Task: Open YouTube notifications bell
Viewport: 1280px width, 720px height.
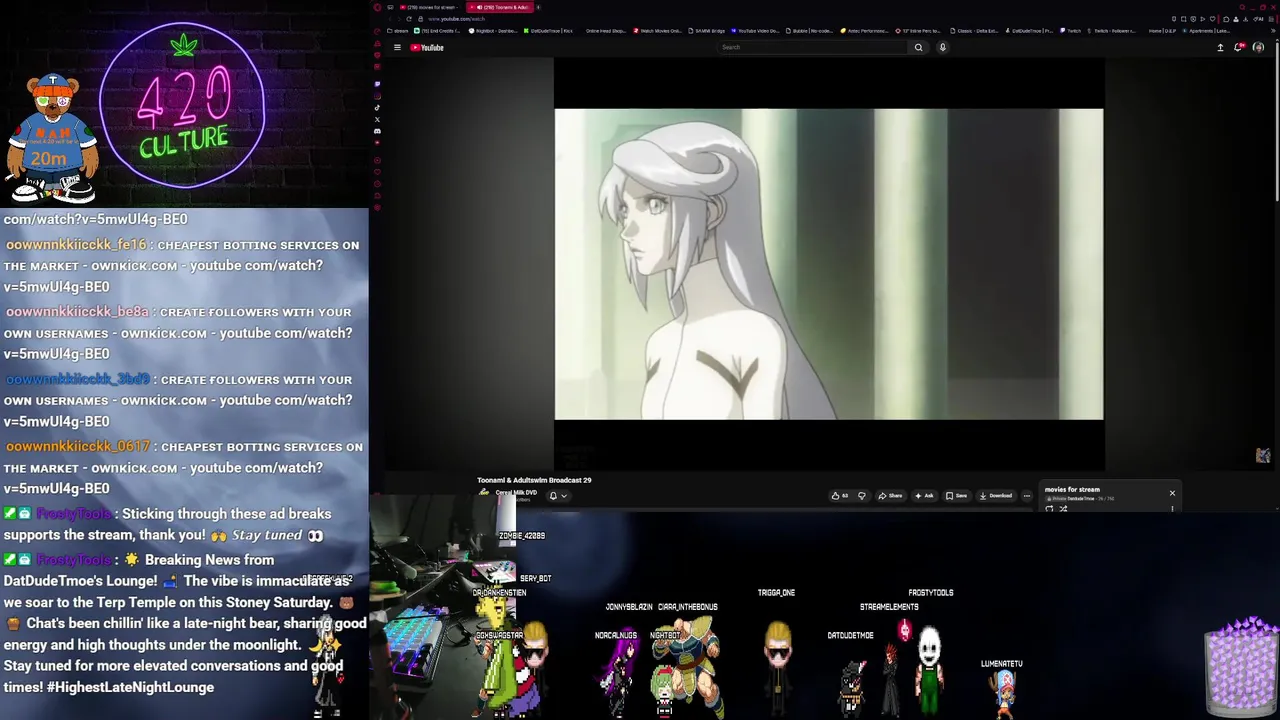Action: (x=1238, y=47)
